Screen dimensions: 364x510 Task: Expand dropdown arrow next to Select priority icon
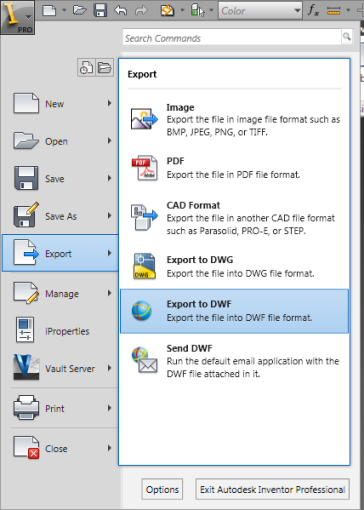click(x=211, y=10)
